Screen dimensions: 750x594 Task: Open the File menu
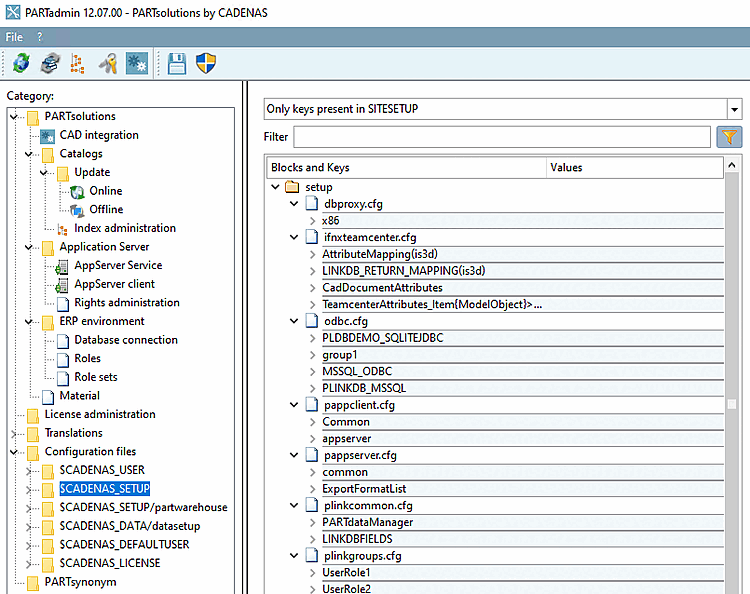(x=14, y=37)
